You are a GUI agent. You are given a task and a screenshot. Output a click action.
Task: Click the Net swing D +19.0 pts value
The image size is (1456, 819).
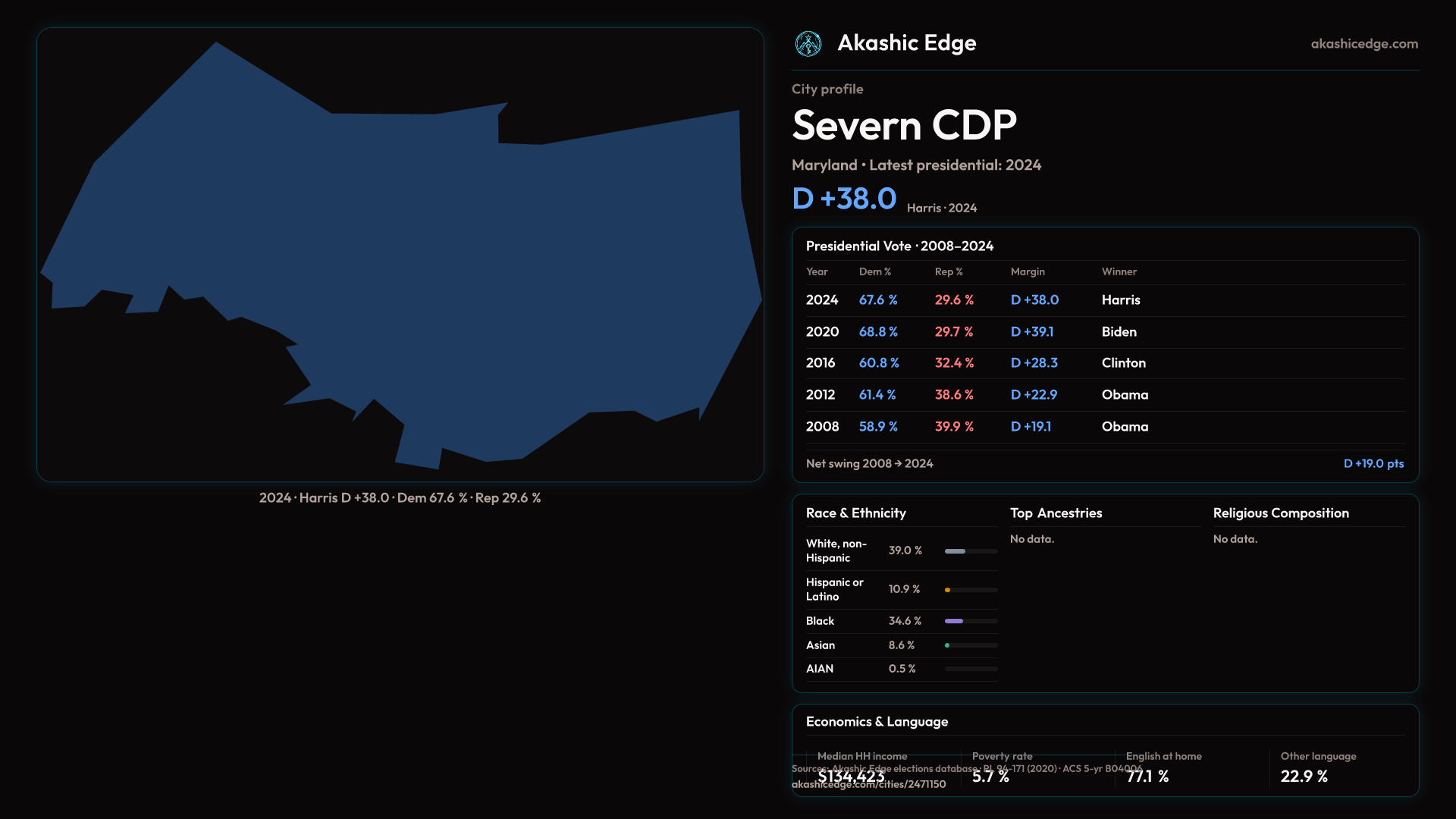tap(1373, 463)
